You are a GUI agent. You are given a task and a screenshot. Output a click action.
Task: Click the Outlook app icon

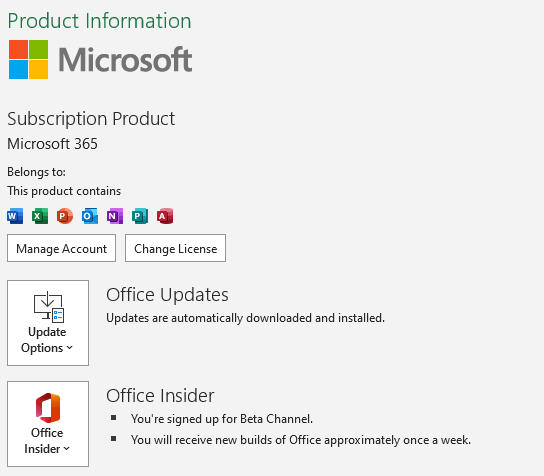[x=90, y=216]
